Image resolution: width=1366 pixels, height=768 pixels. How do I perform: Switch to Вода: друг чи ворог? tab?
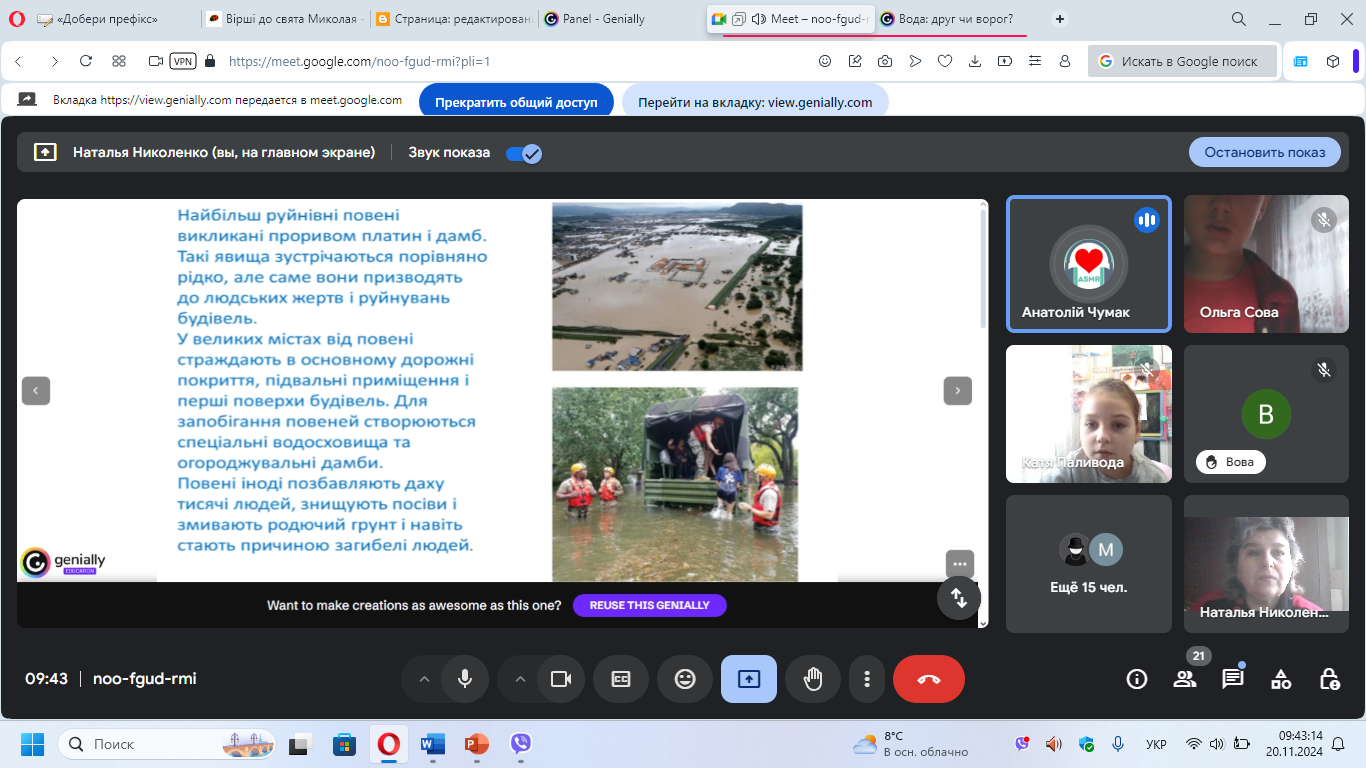point(958,19)
